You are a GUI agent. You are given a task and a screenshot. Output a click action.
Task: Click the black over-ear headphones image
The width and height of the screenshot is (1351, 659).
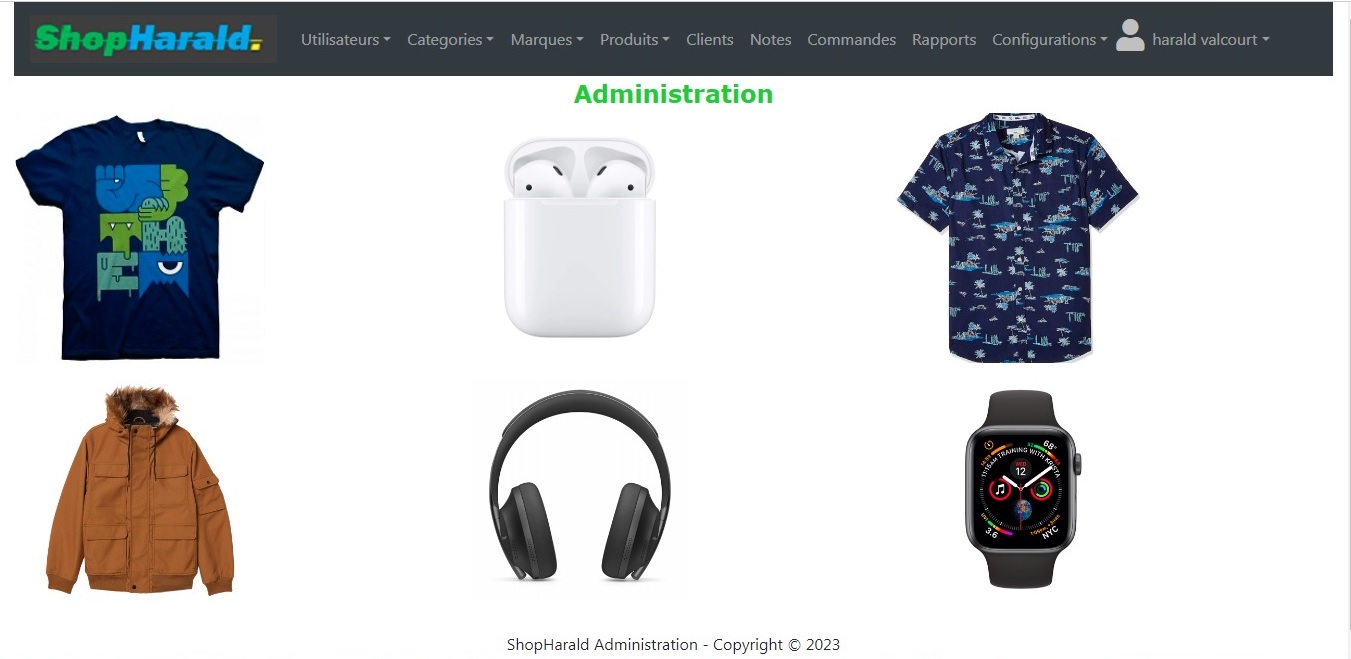click(580, 487)
